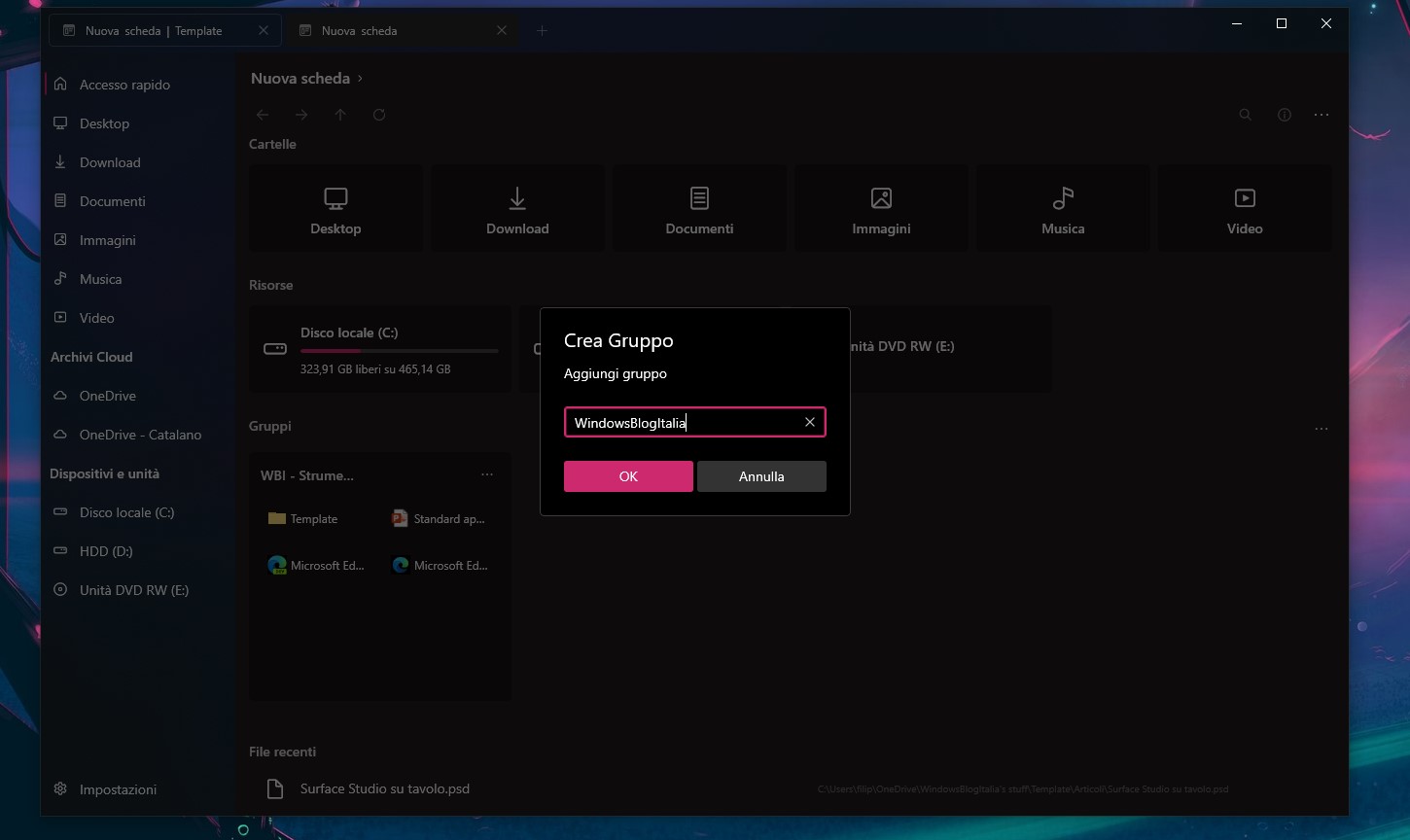
Task: Open the Download folder tile
Action: 517,208
